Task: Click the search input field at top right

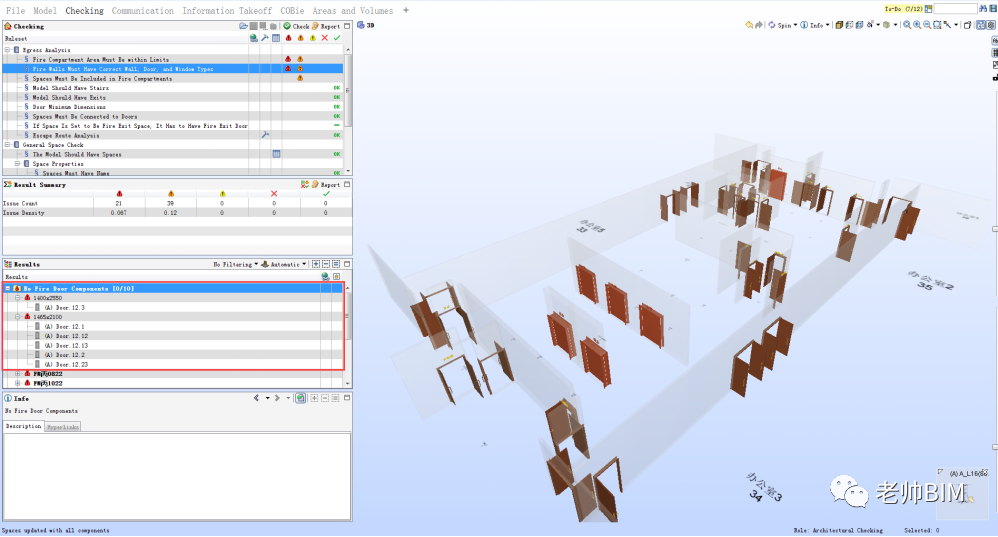Action: pyautogui.click(x=955, y=9)
